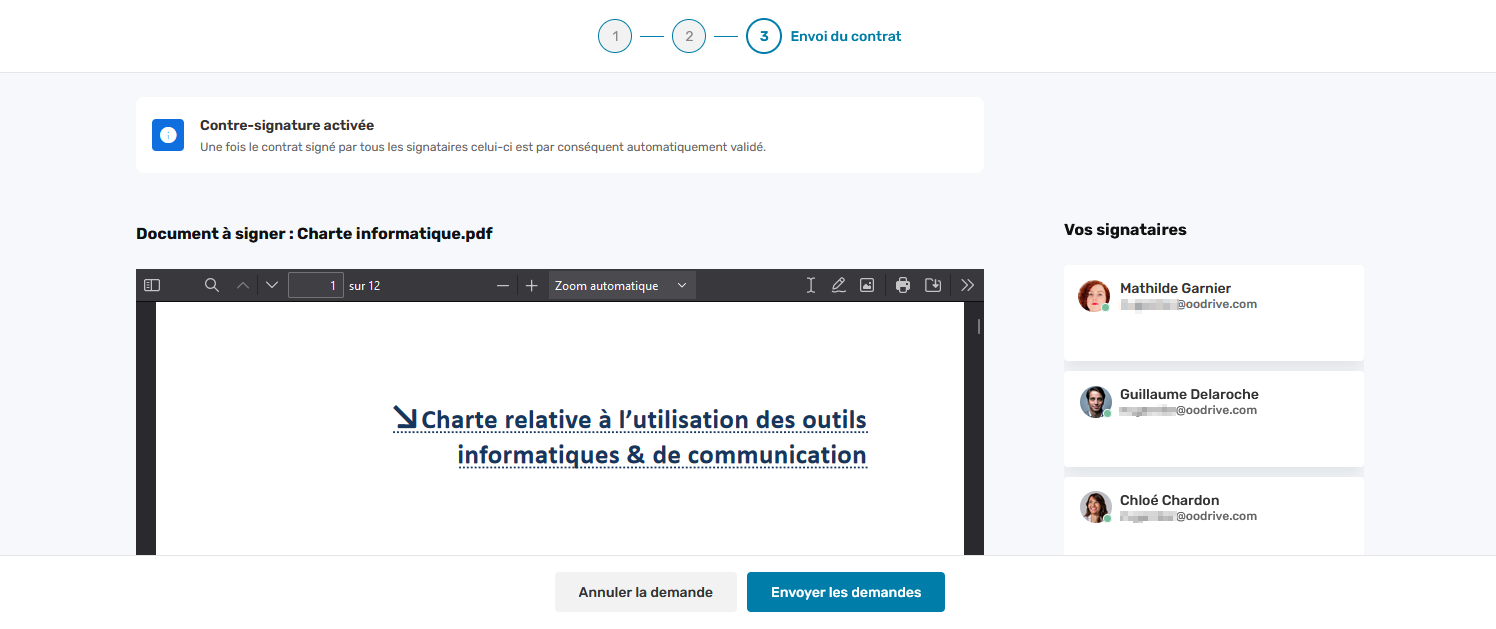This screenshot has width=1496, height=629.
Task: Click the page number input field
Action: click(316, 286)
